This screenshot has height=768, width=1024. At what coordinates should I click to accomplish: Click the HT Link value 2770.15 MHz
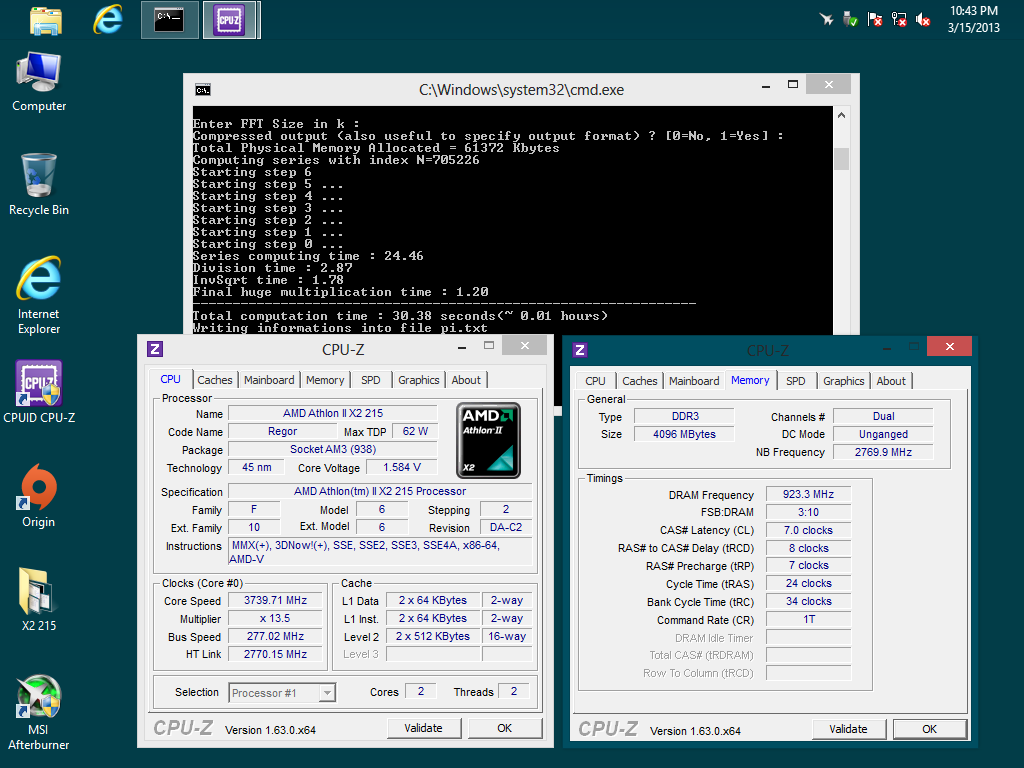click(275, 654)
